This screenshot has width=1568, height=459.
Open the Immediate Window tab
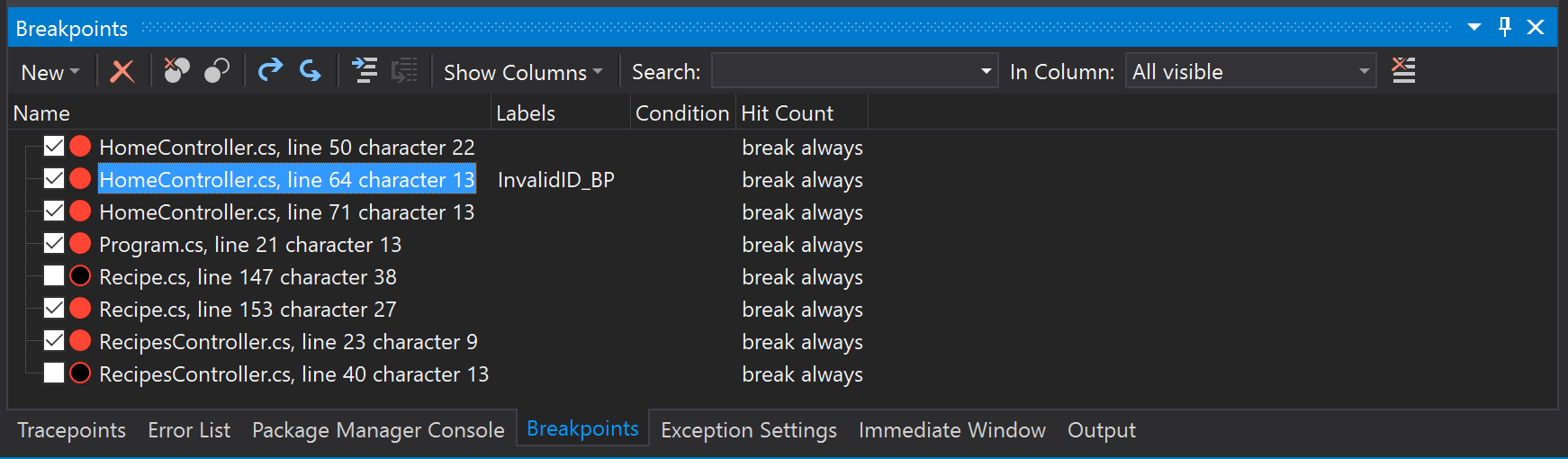[951, 430]
